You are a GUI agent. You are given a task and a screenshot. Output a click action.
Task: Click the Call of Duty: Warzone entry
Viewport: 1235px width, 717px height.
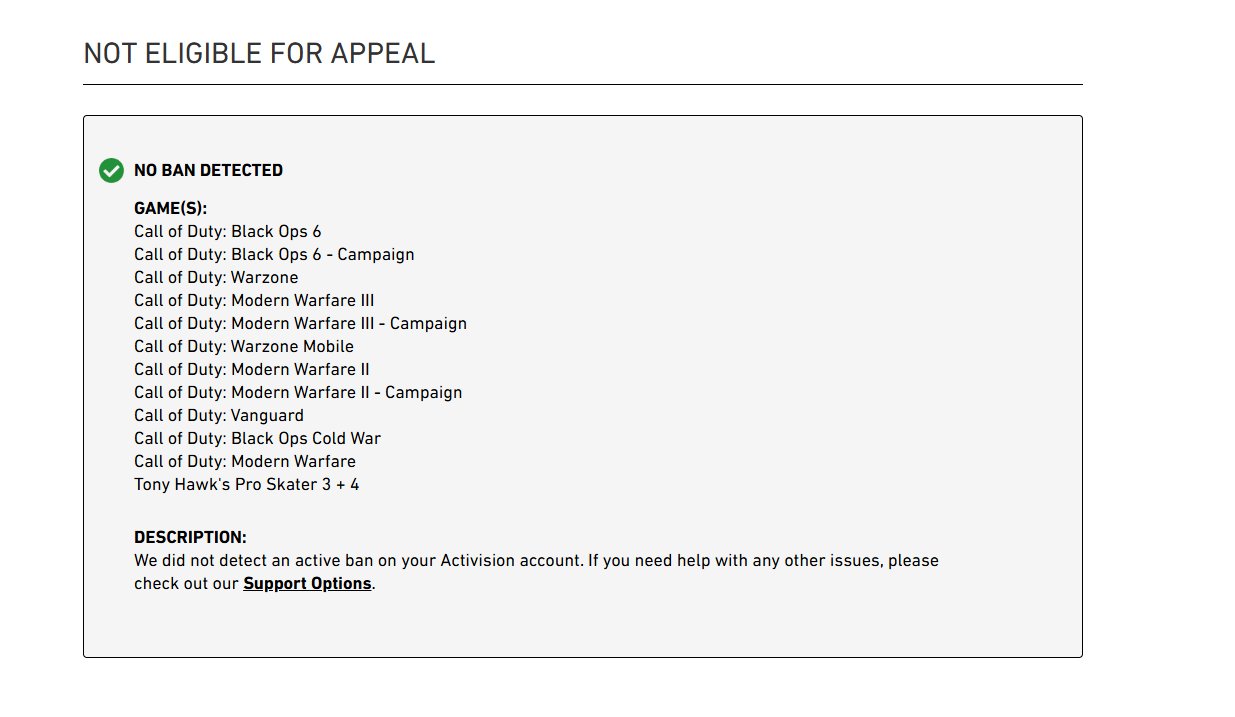coord(216,278)
